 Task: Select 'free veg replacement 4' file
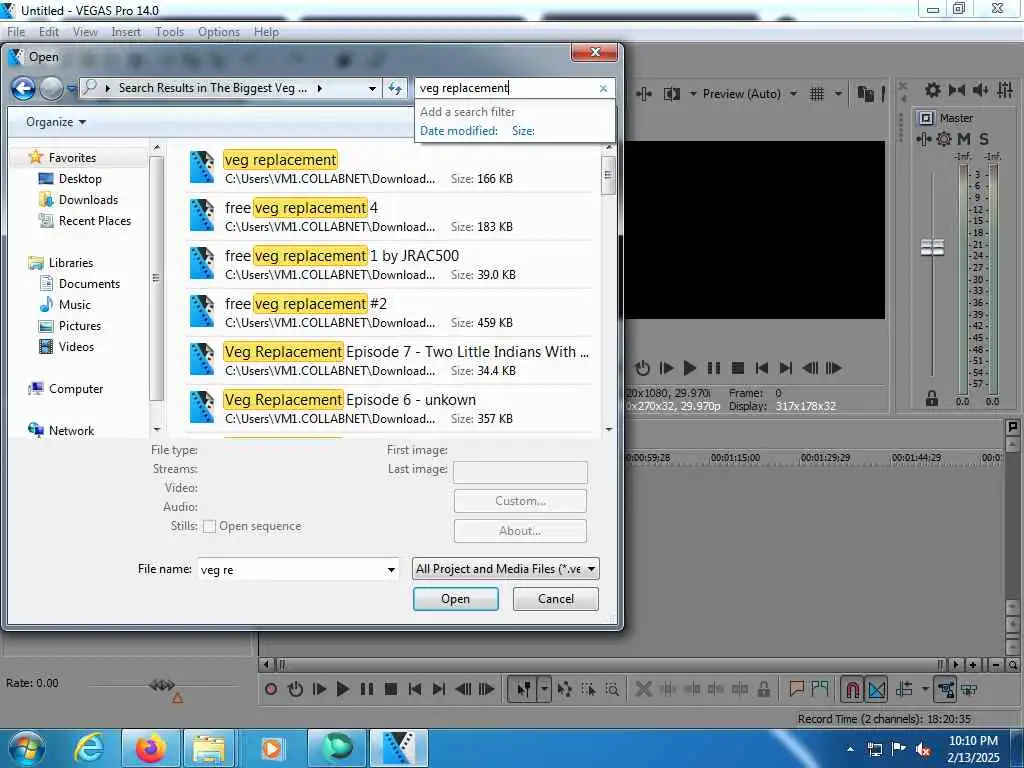pos(389,217)
